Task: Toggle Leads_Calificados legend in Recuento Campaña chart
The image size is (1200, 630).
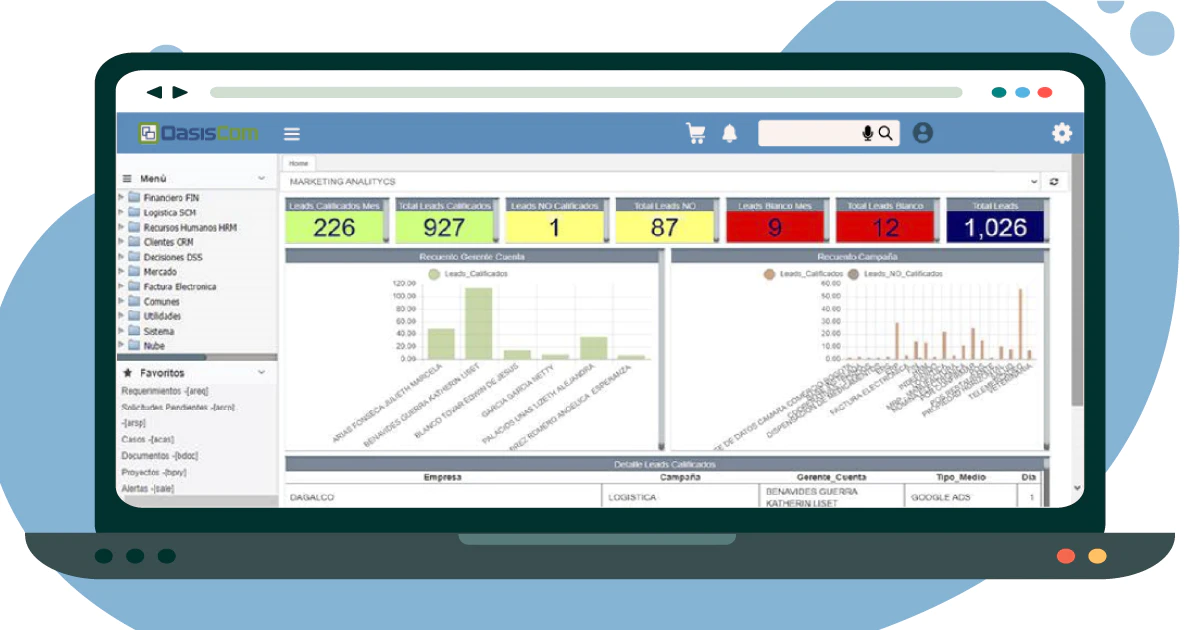Action: pos(803,273)
